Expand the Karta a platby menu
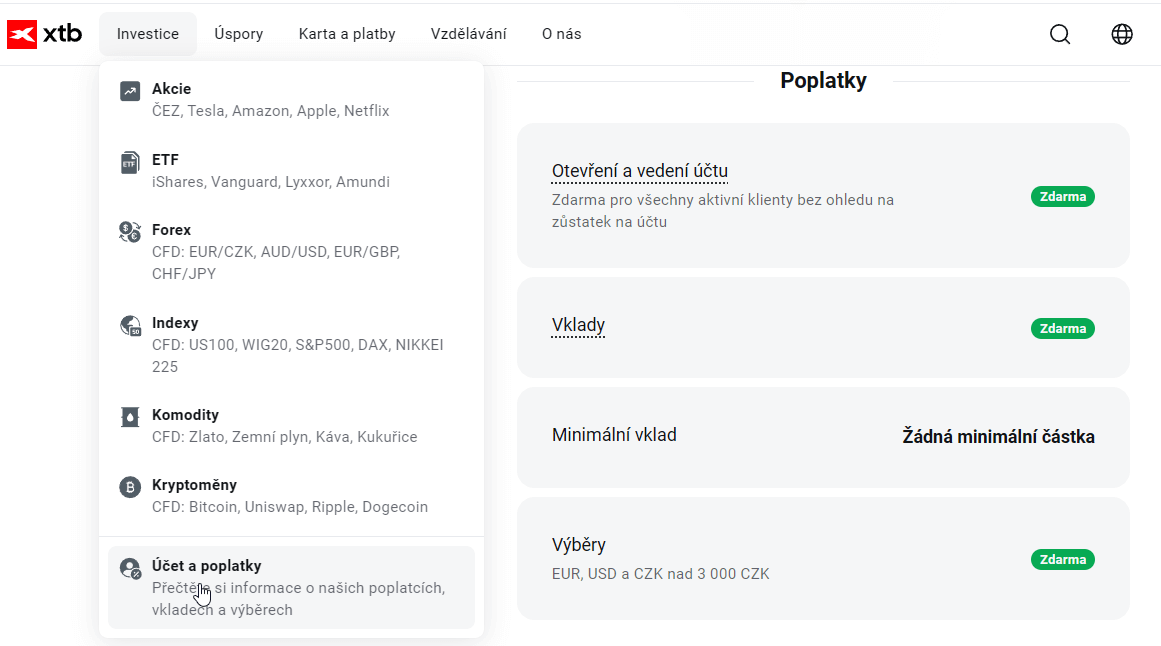1161x646 pixels. tap(347, 34)
